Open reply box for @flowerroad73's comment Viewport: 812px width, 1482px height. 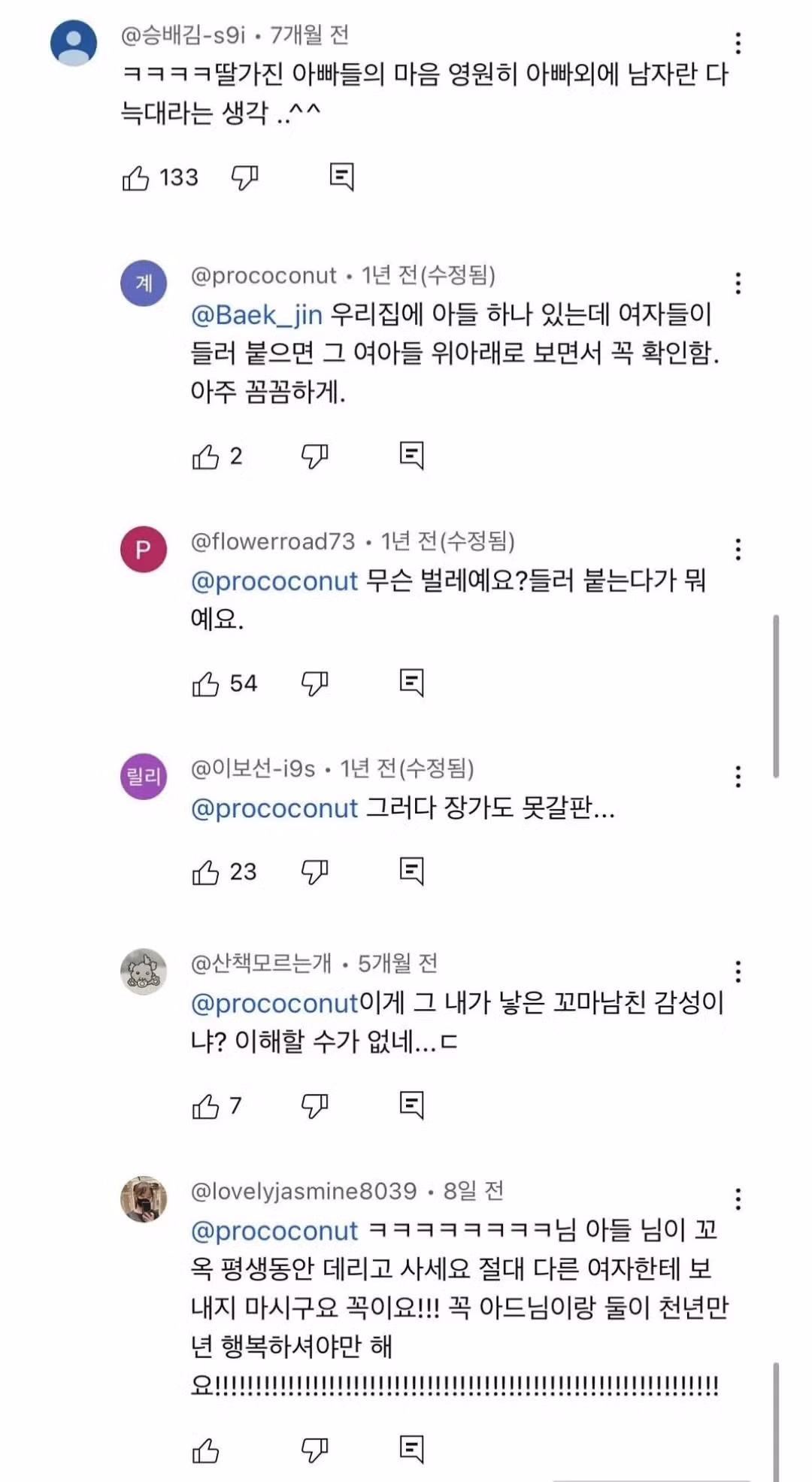pyautogui.click(x=412, y=681)
